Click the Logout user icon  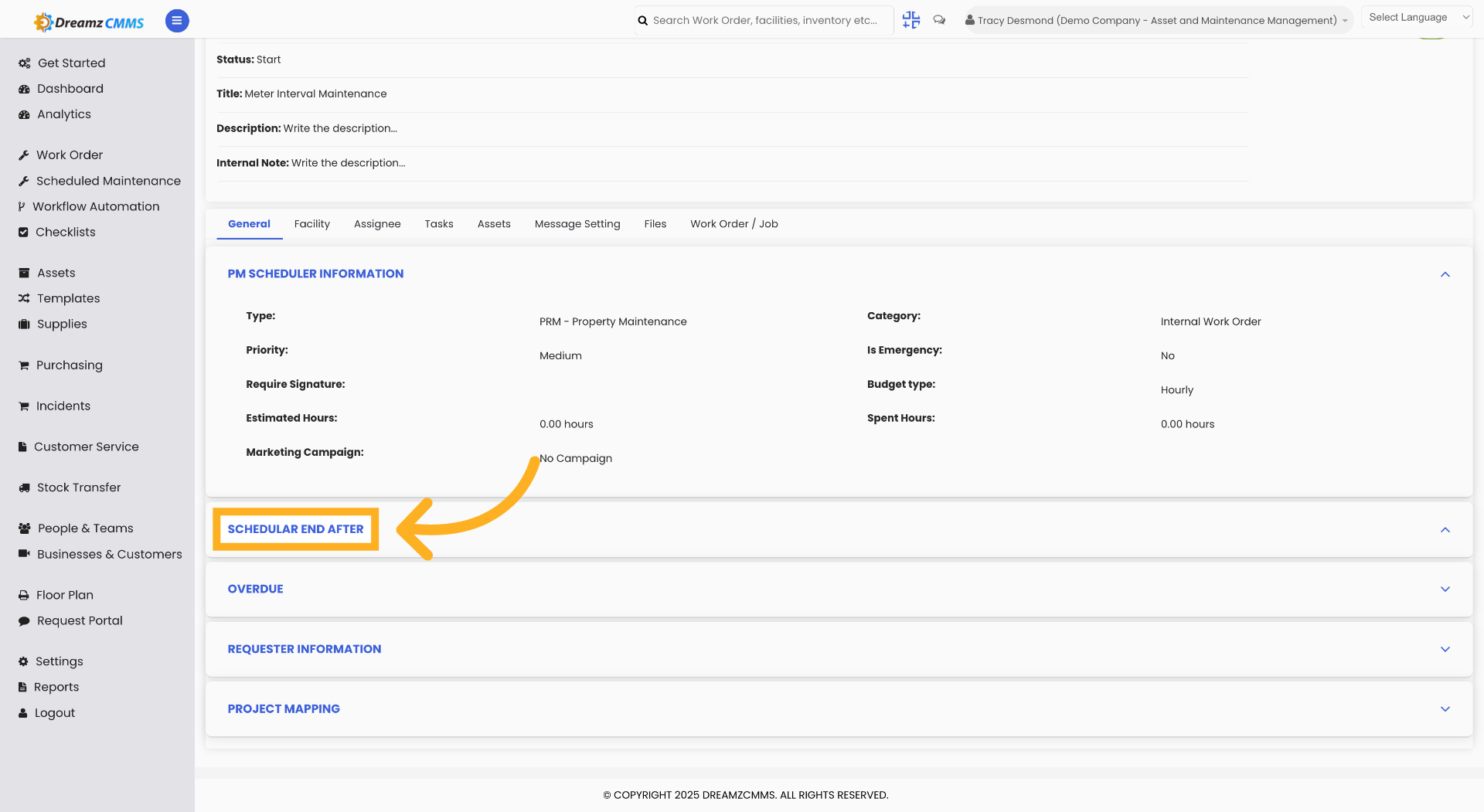pos(23,713)
